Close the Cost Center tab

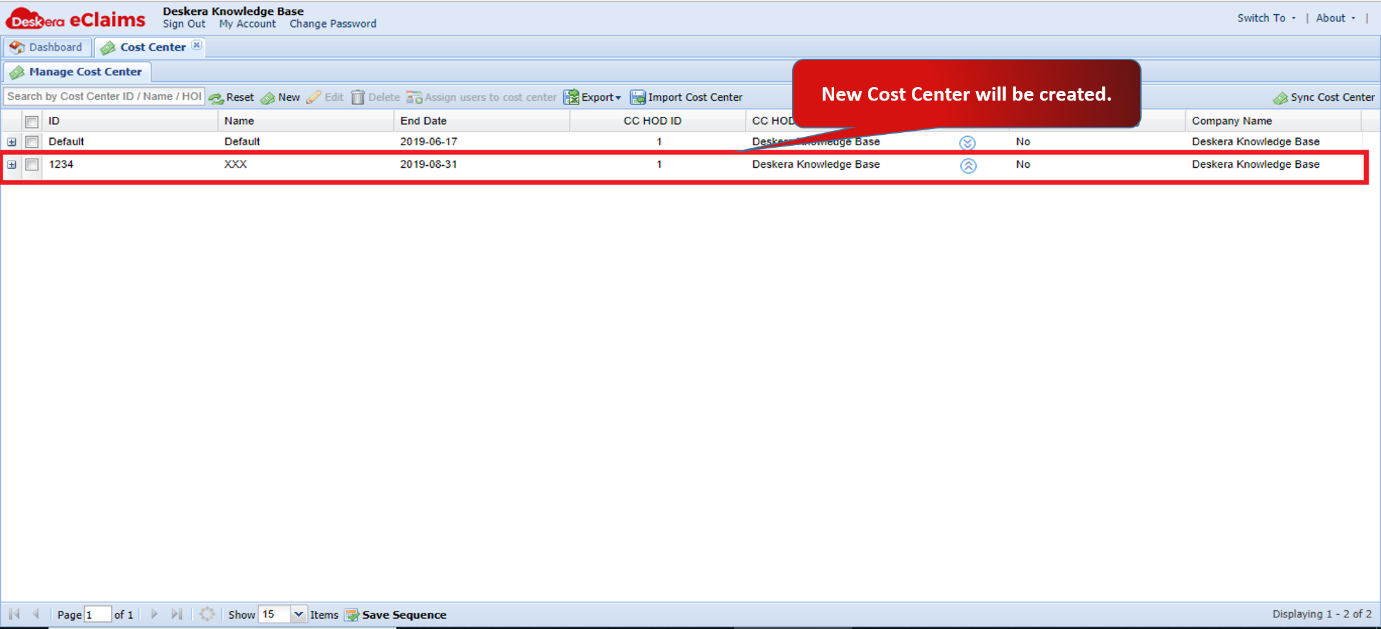pyautogui.click(x=197, y=45)
